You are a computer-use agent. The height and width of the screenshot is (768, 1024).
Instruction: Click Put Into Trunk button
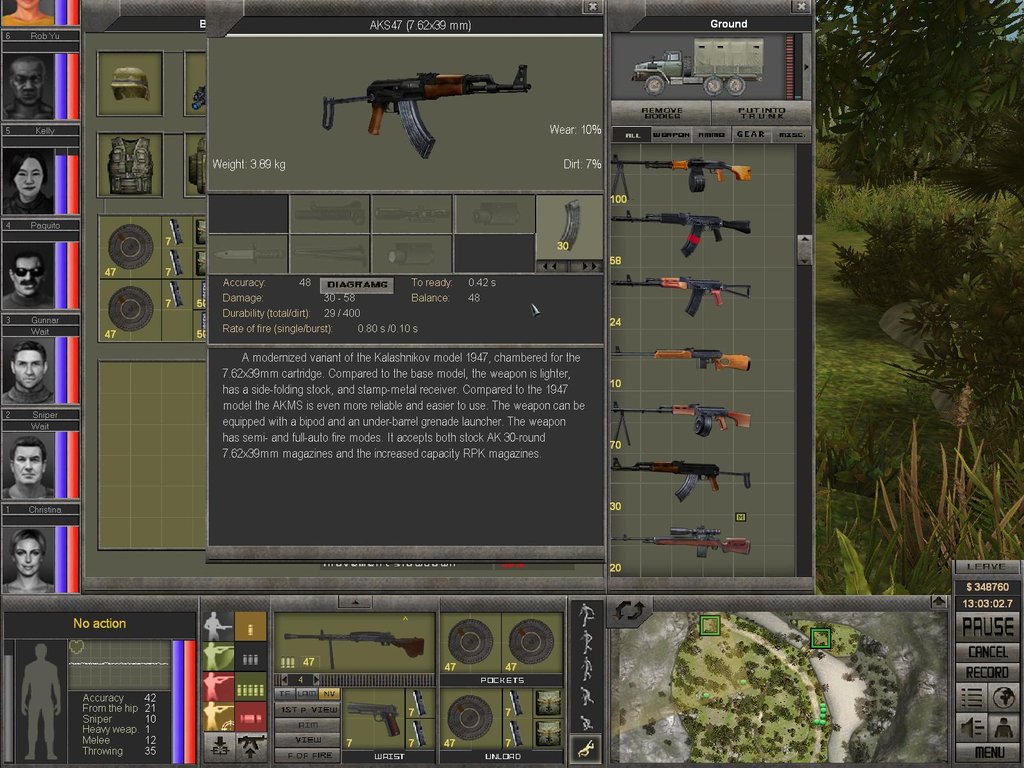761,113
